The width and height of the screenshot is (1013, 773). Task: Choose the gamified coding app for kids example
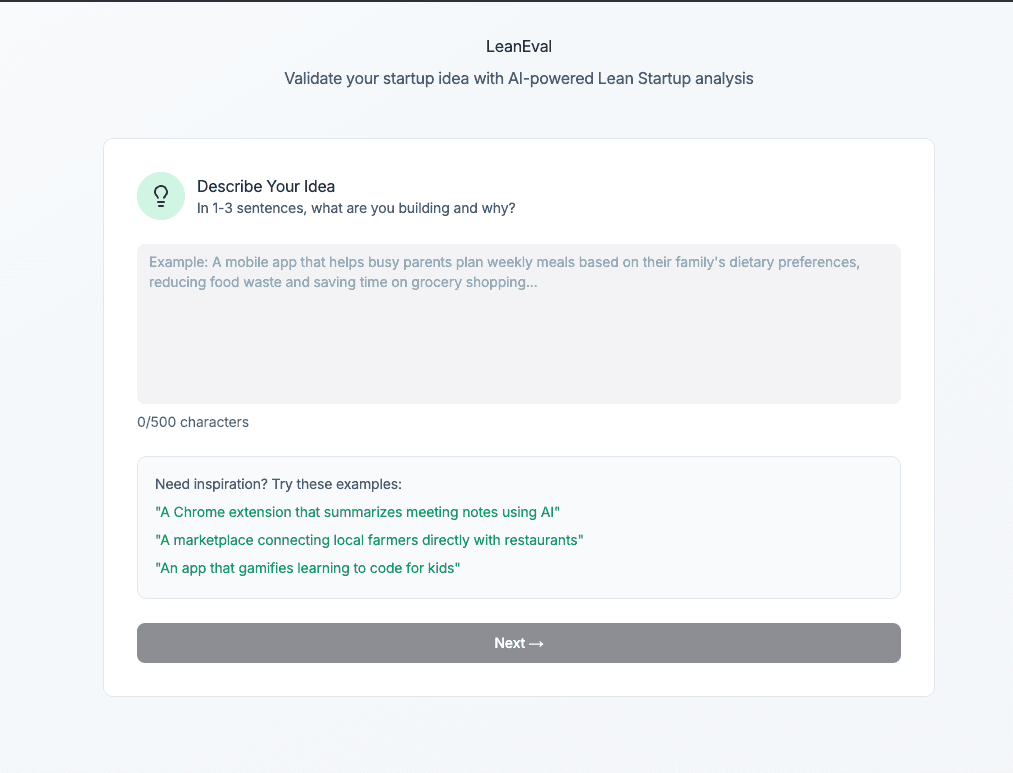(307, 568)
